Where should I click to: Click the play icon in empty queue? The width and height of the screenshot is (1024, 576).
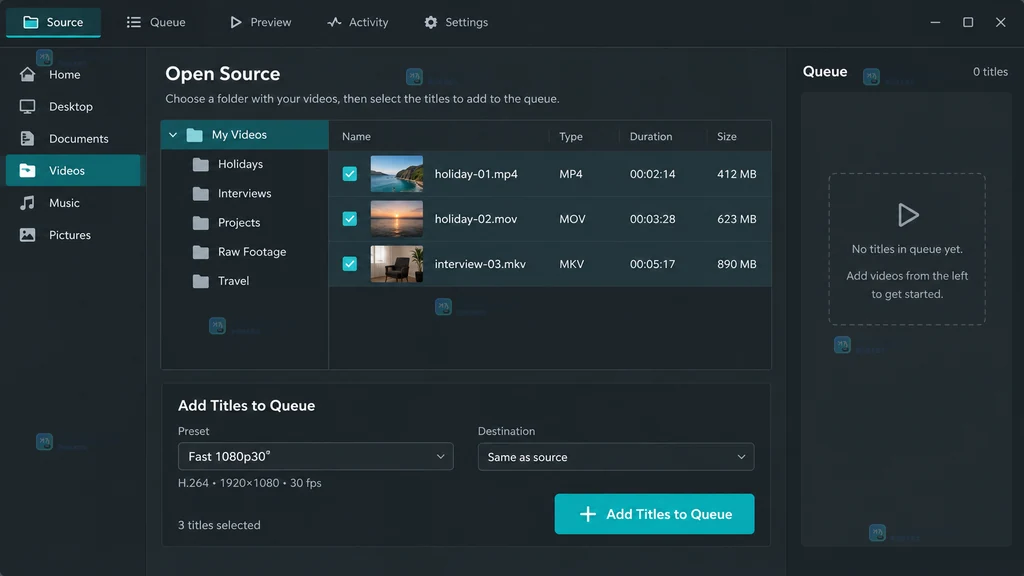click(x=908, y=215)
